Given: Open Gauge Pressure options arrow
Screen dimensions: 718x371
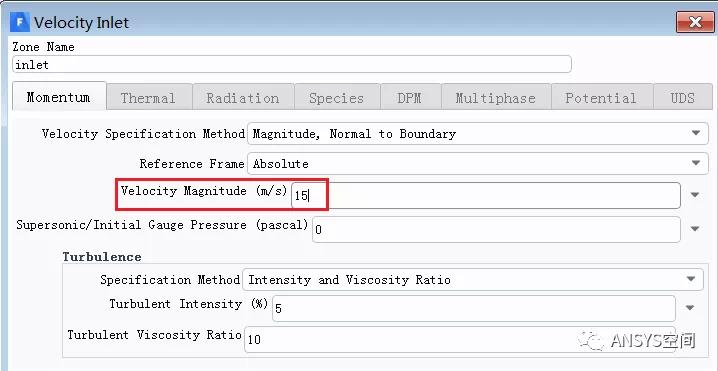Looking at the screenshot, I should (x=695, y=229).
